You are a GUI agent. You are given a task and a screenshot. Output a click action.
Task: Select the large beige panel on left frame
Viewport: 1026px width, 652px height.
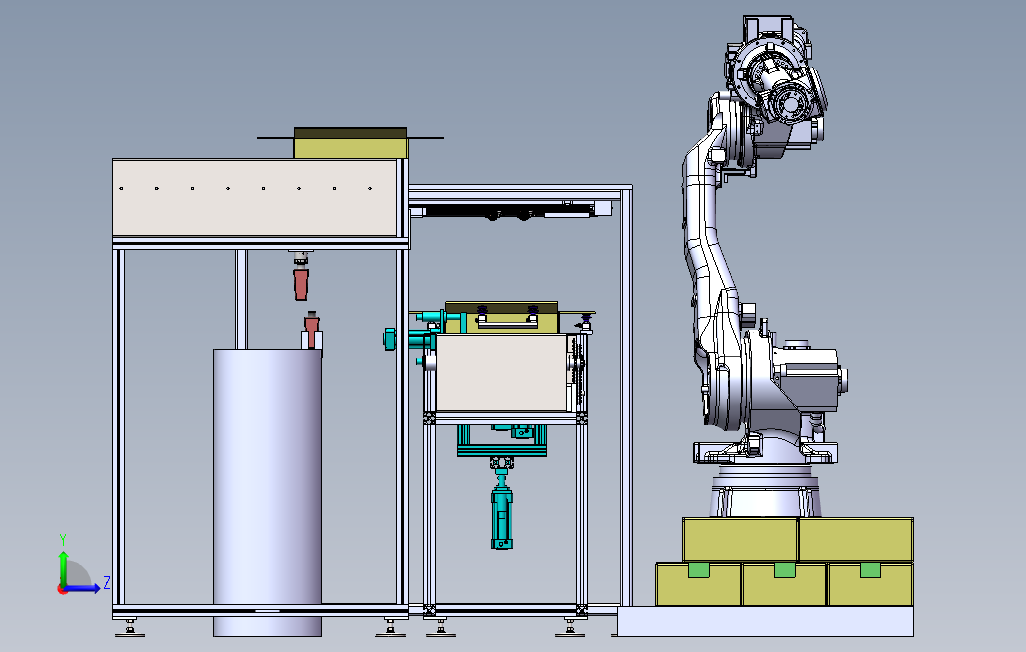click(255, 198)
